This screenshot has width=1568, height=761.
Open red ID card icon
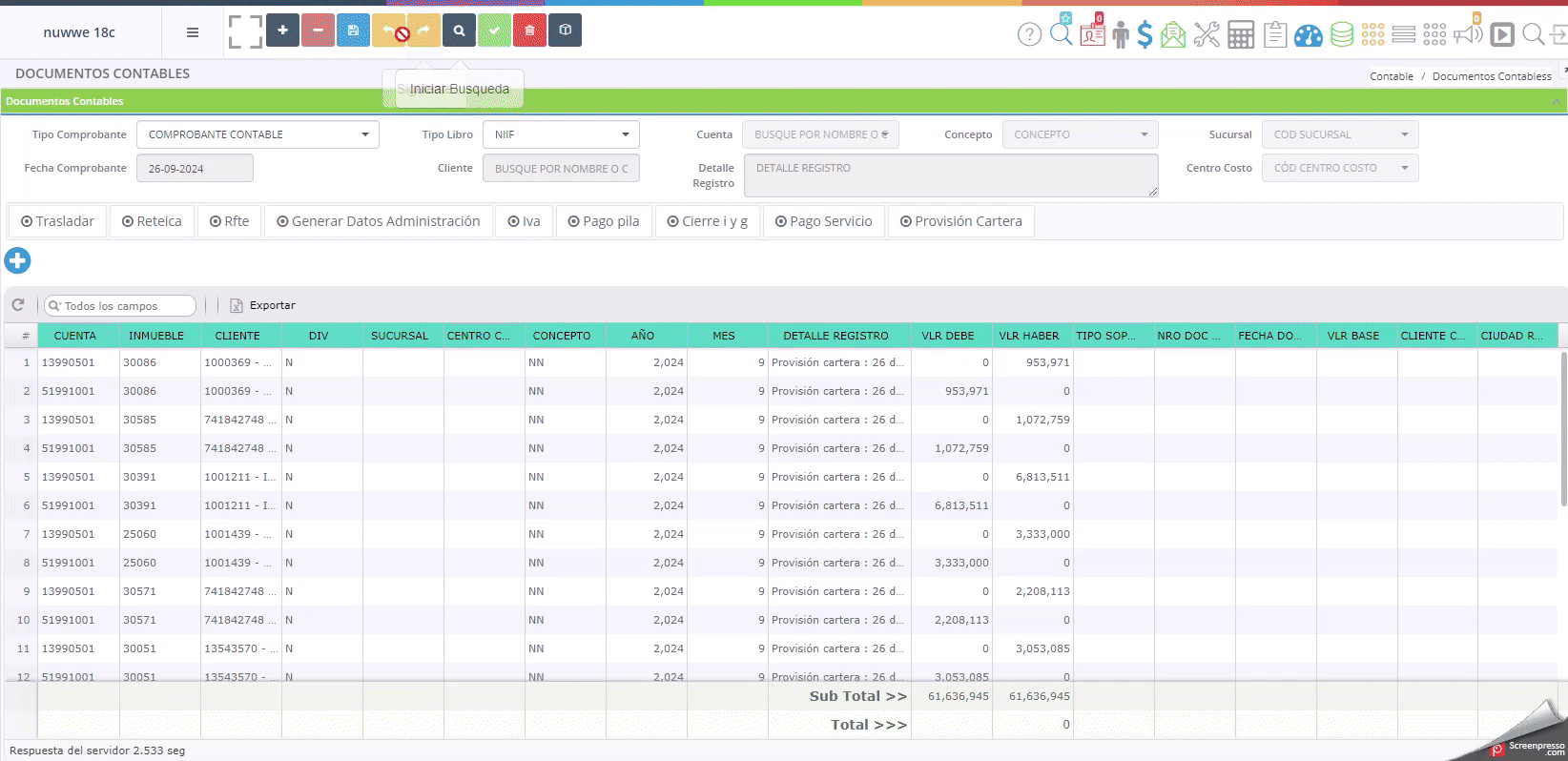pos(1093,33)
